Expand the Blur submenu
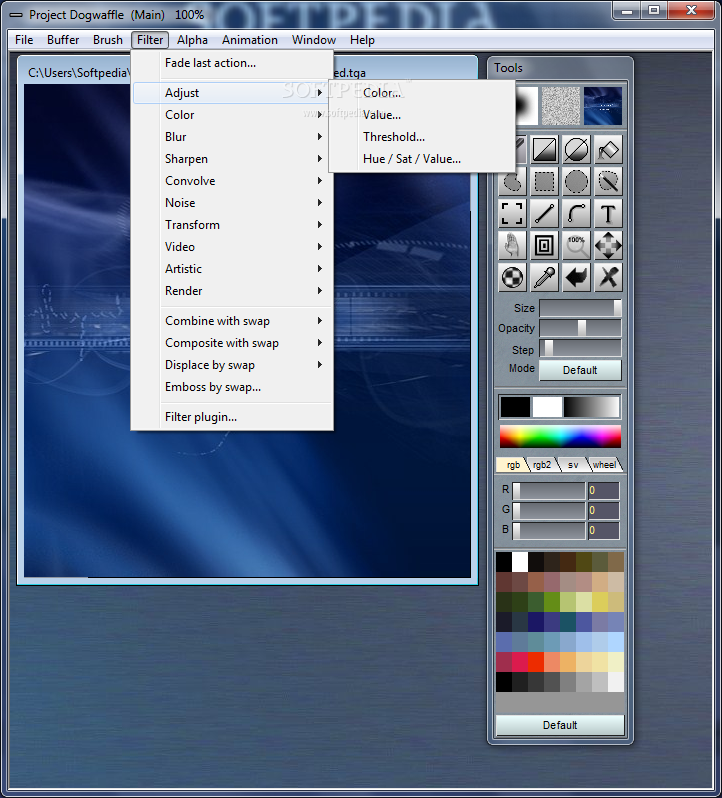Screen dimensions: 722x798 pos(232,137)
